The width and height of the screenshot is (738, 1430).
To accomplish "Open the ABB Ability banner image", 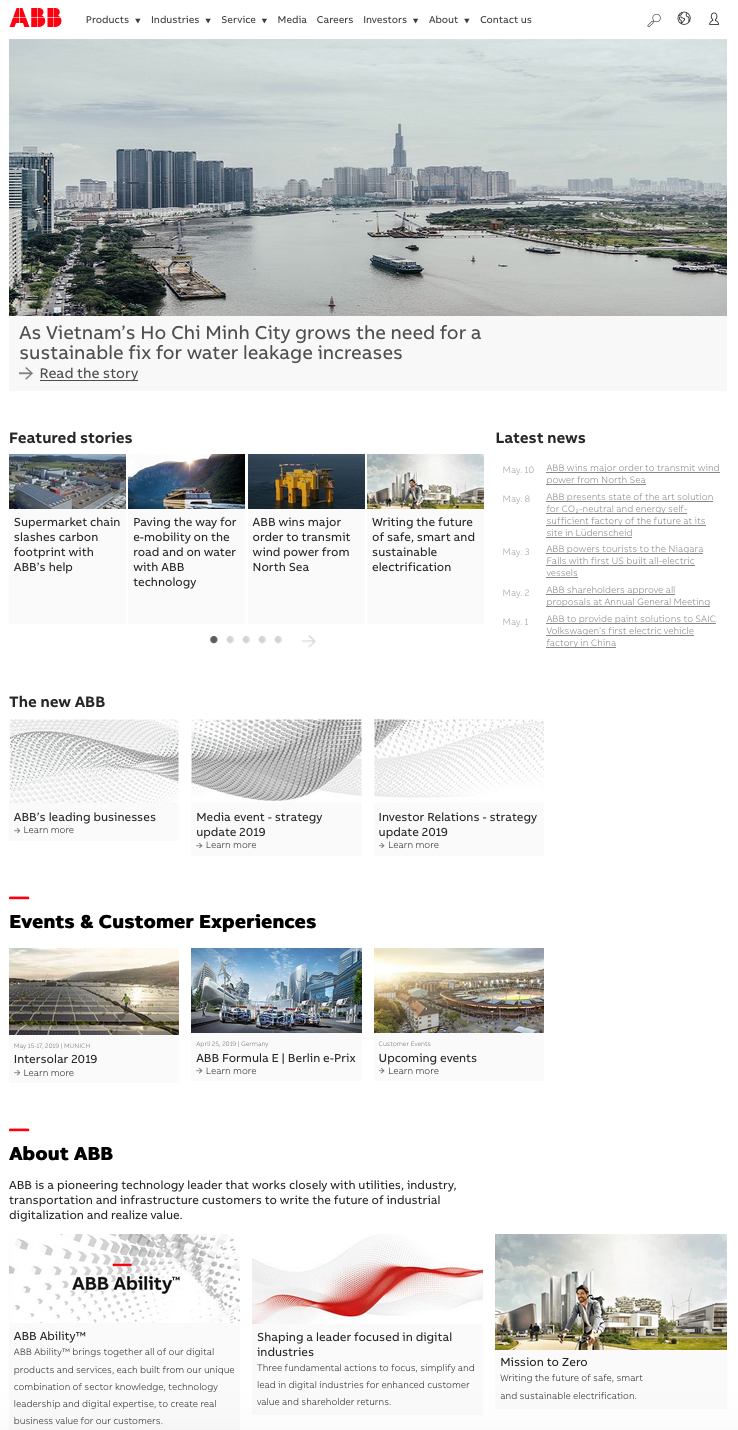I will (124, 1279).
